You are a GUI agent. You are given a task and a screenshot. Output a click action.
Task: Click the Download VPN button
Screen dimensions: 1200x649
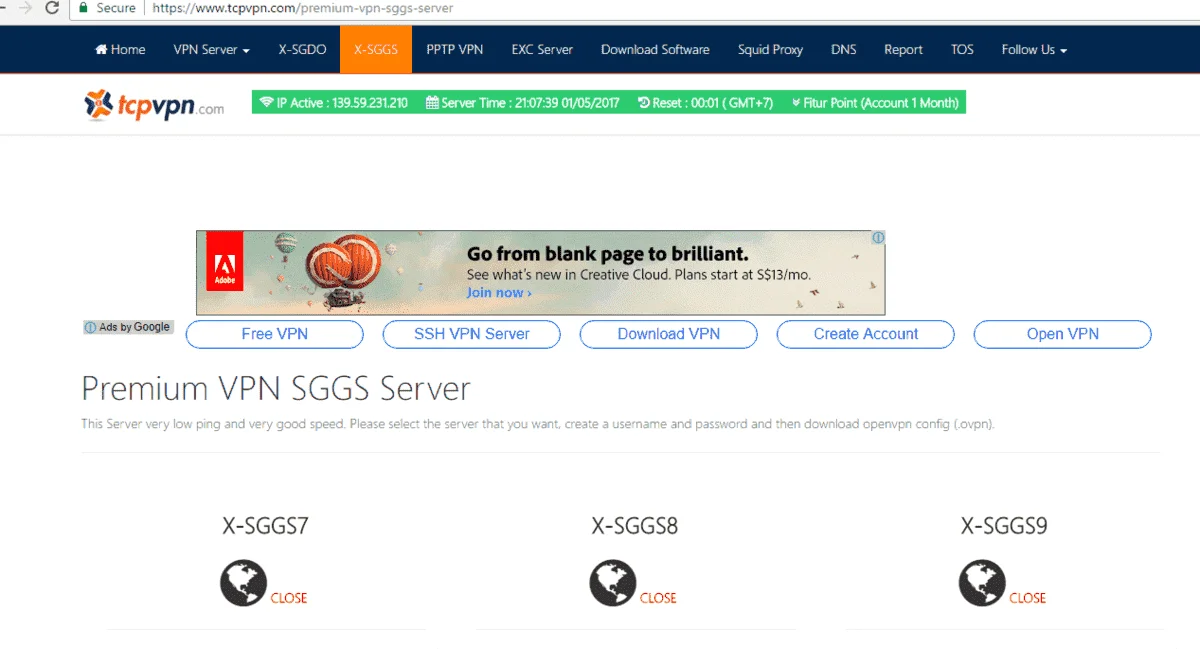click(x=669, y=334)
